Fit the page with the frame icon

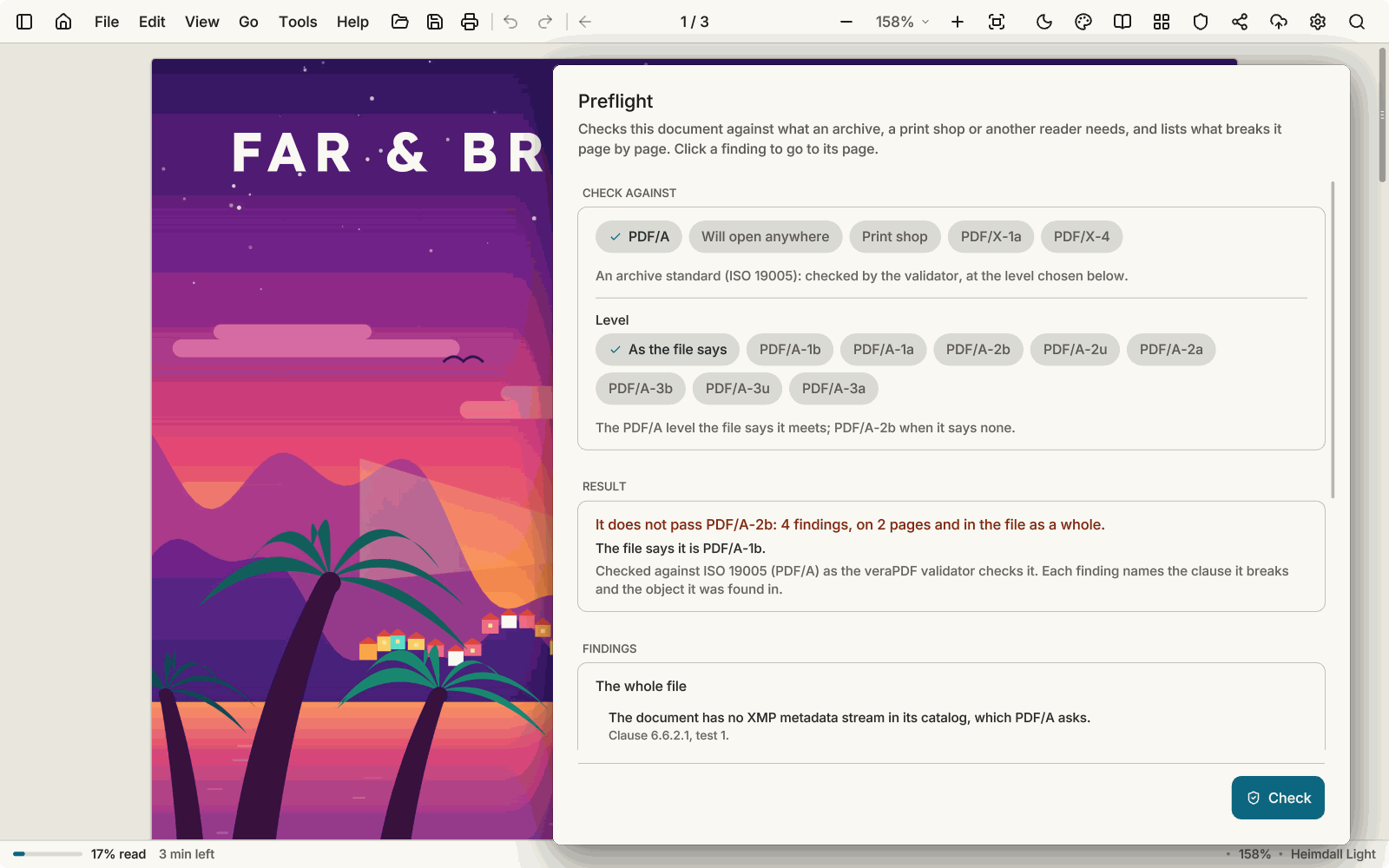point(997,22)
